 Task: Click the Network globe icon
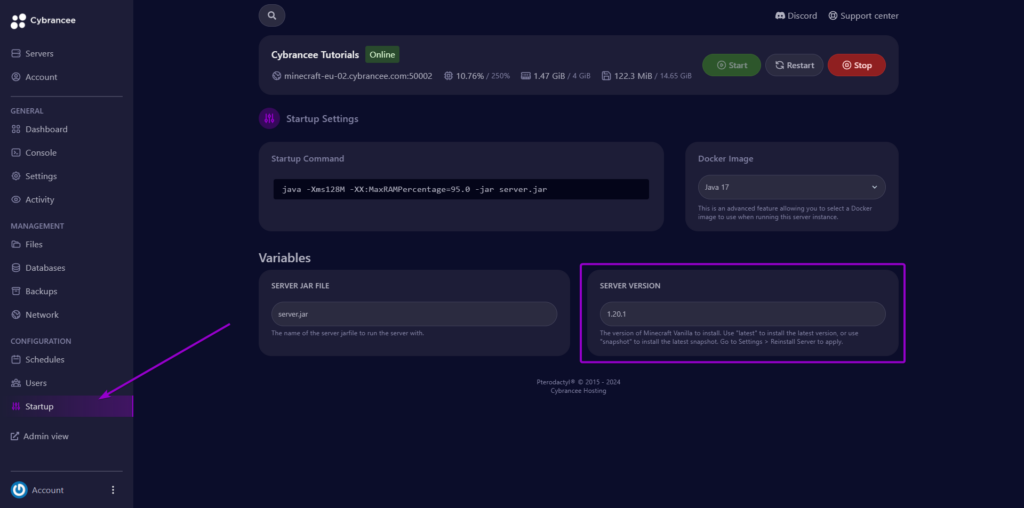[16, 315]
